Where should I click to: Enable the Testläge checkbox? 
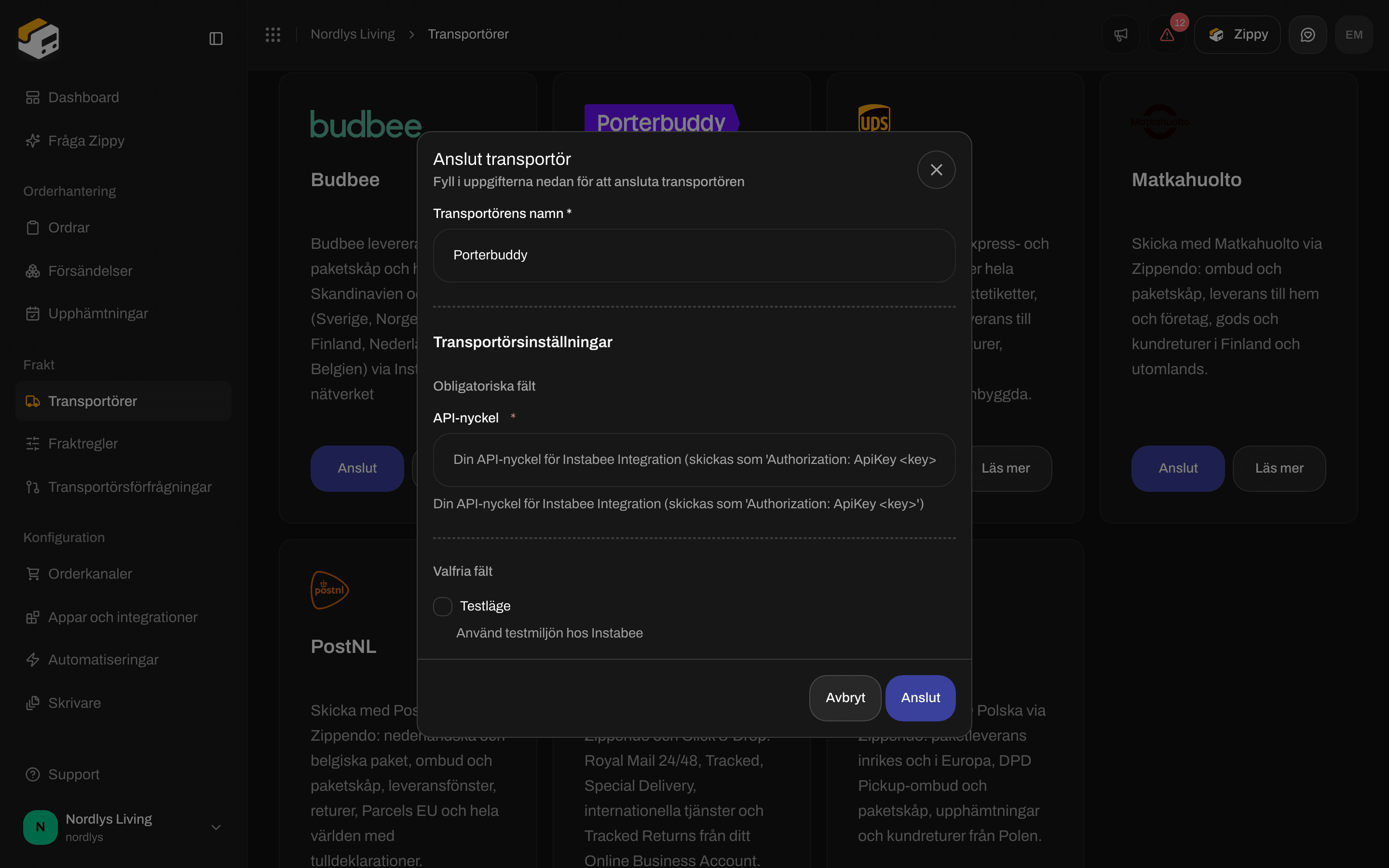pyautogui.click(x=443, y=606)
